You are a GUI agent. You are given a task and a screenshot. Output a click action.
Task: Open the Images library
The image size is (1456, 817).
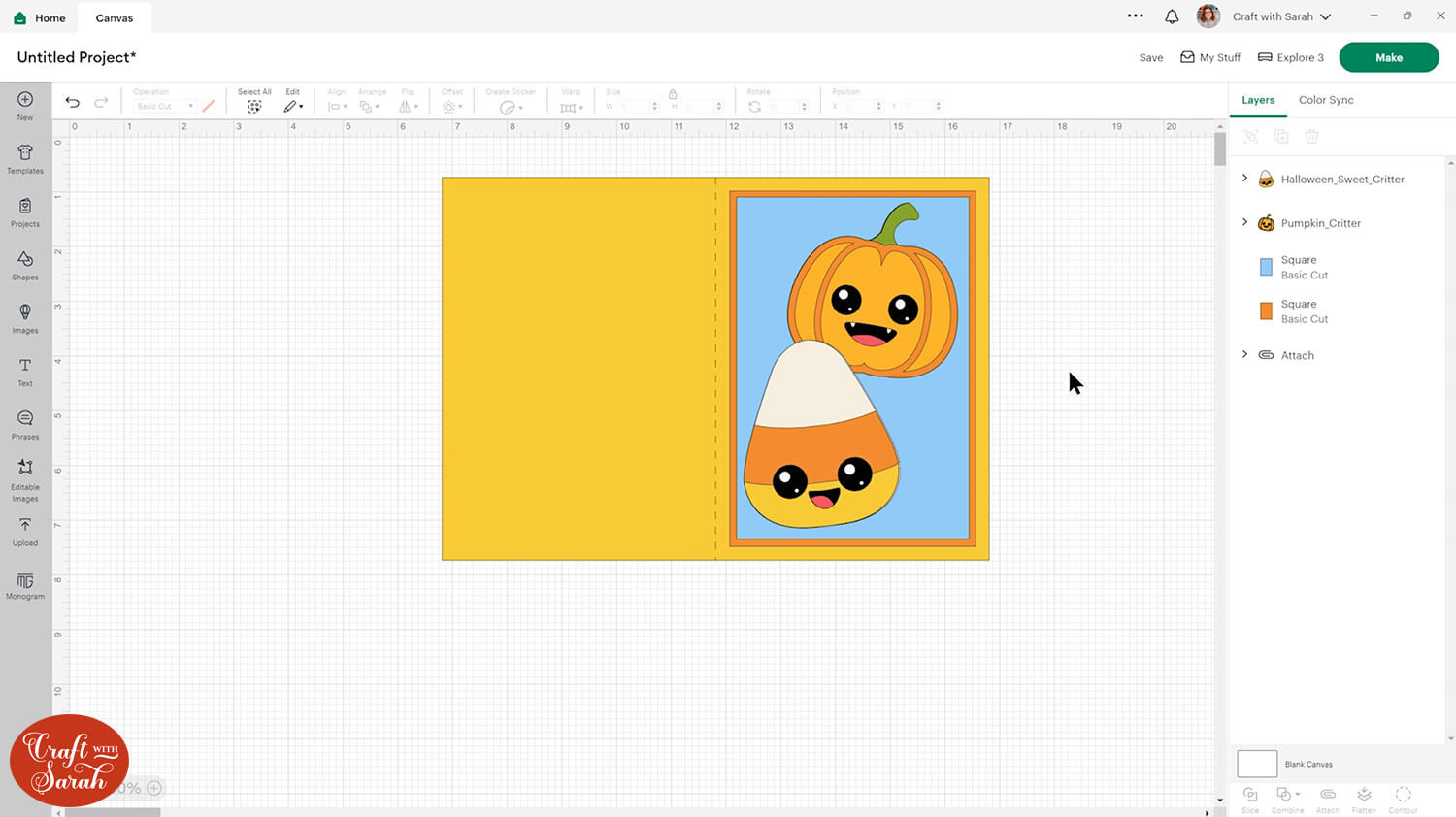coord(25,317)
